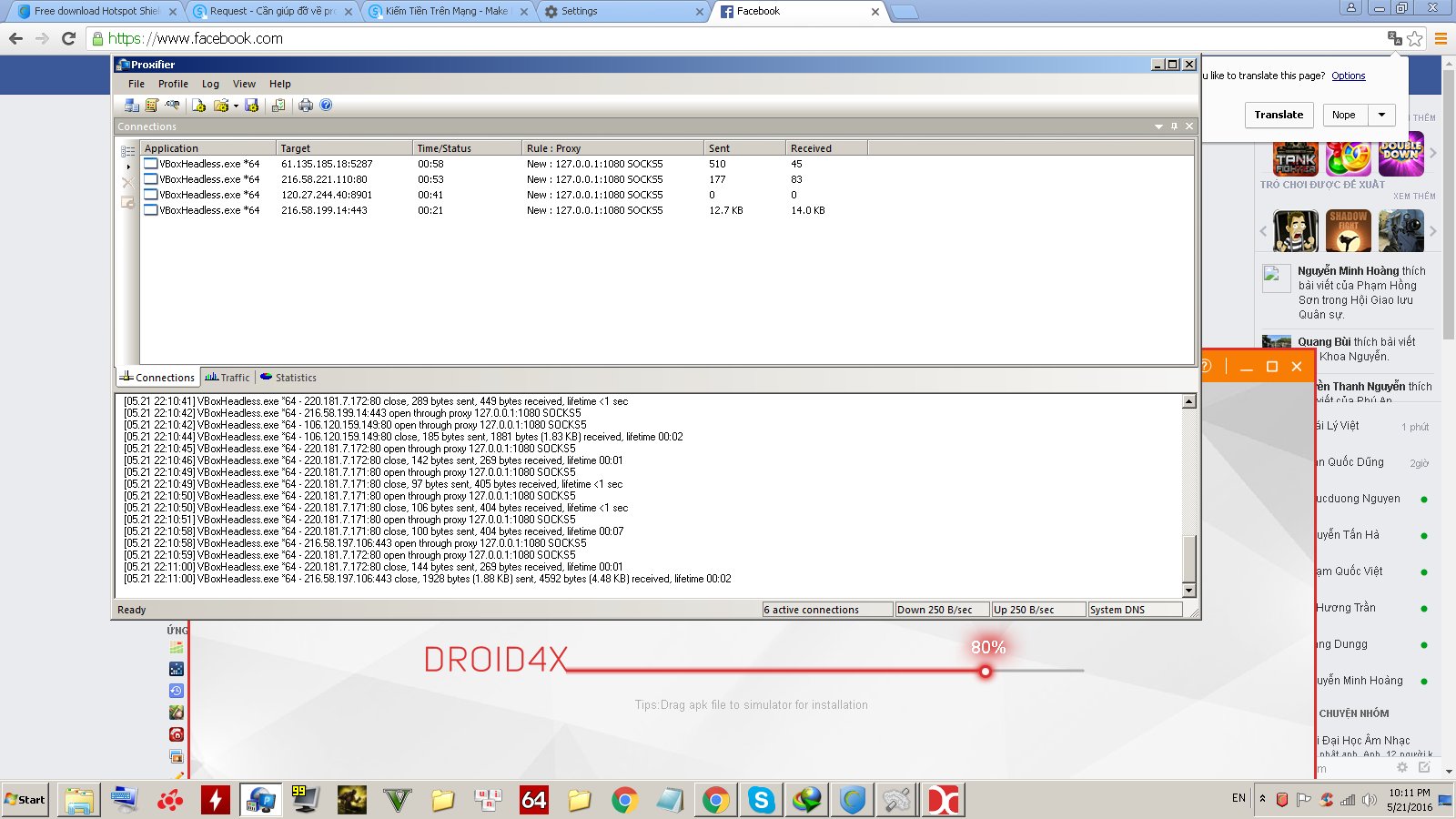The height and width of the screenshot is (819, 1456).
Task: Open Proxy Servers settings in Proxifier toolbar
Action: 132,106
